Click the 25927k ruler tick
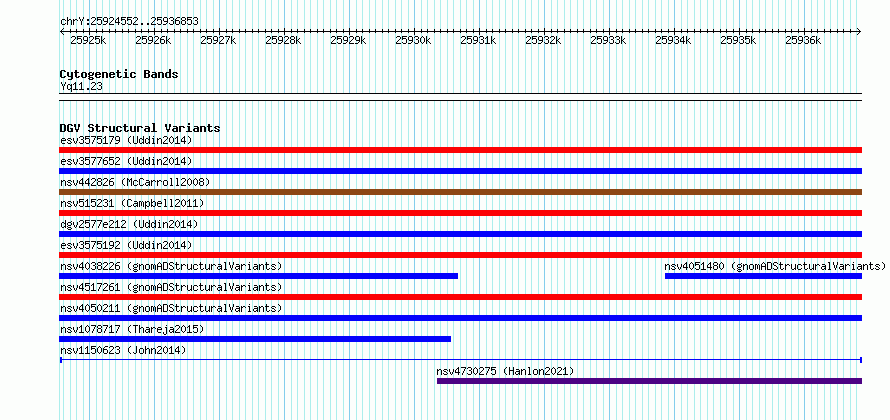Image resolution: width=890 pixels, height=420 pixels. pyautogui.click(x=218, y=40)
